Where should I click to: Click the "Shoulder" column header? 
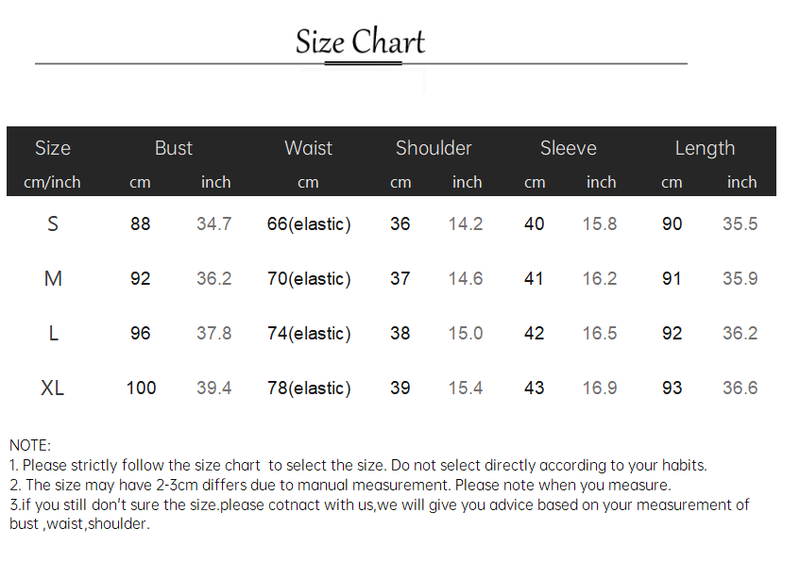coord(433,148)
